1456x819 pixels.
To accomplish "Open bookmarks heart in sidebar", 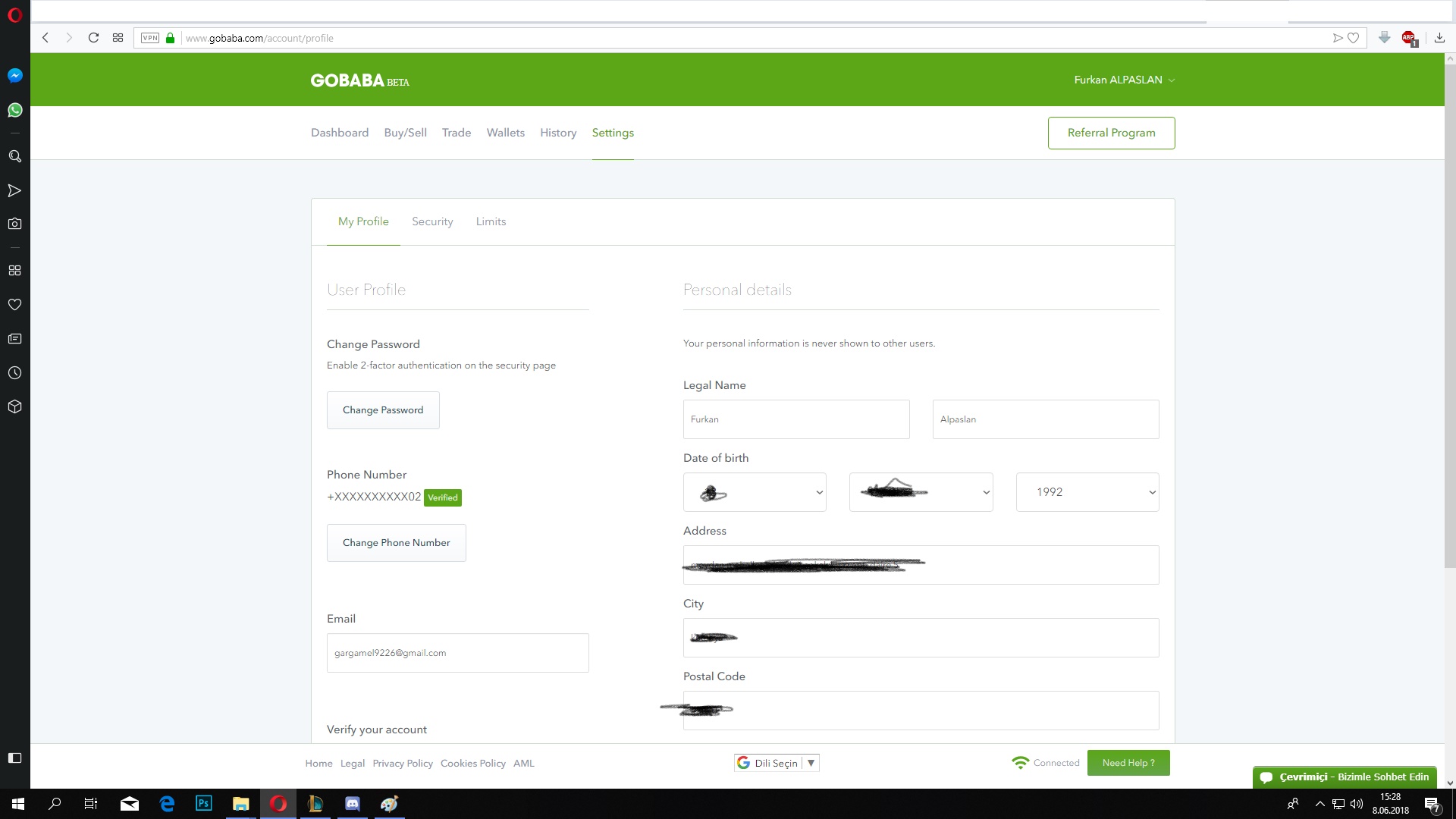I will [x=14, y=305].
